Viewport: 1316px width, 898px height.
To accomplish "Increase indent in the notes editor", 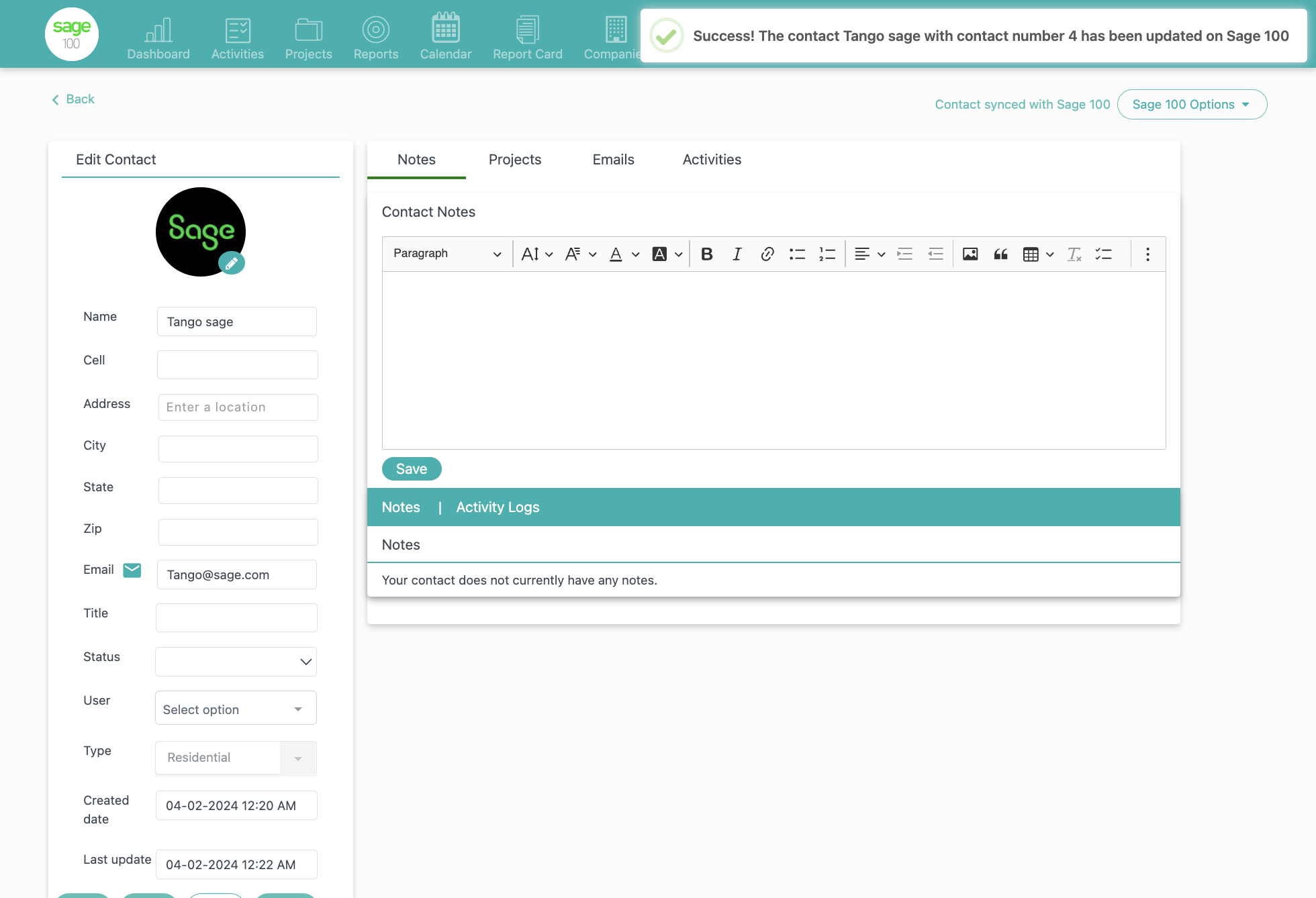I will (x=905, y=254).
